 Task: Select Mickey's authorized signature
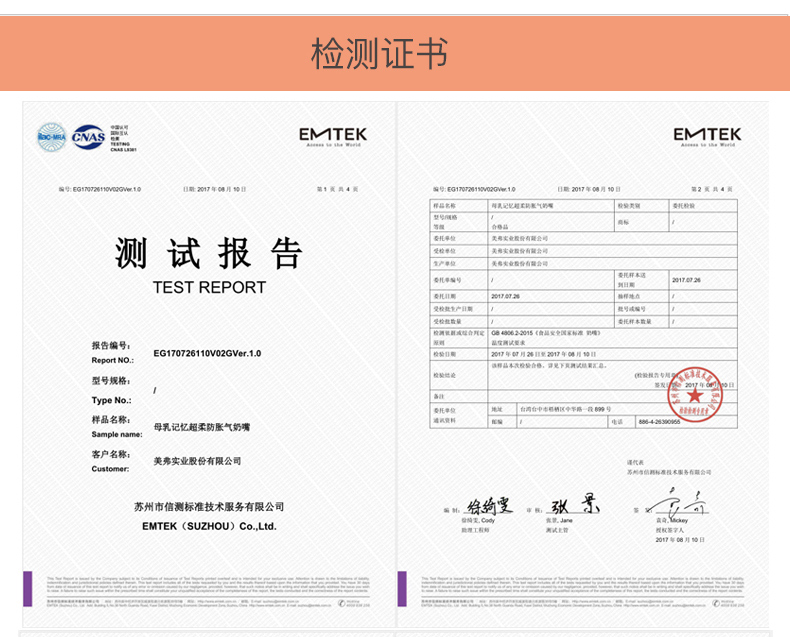[679, 502]
